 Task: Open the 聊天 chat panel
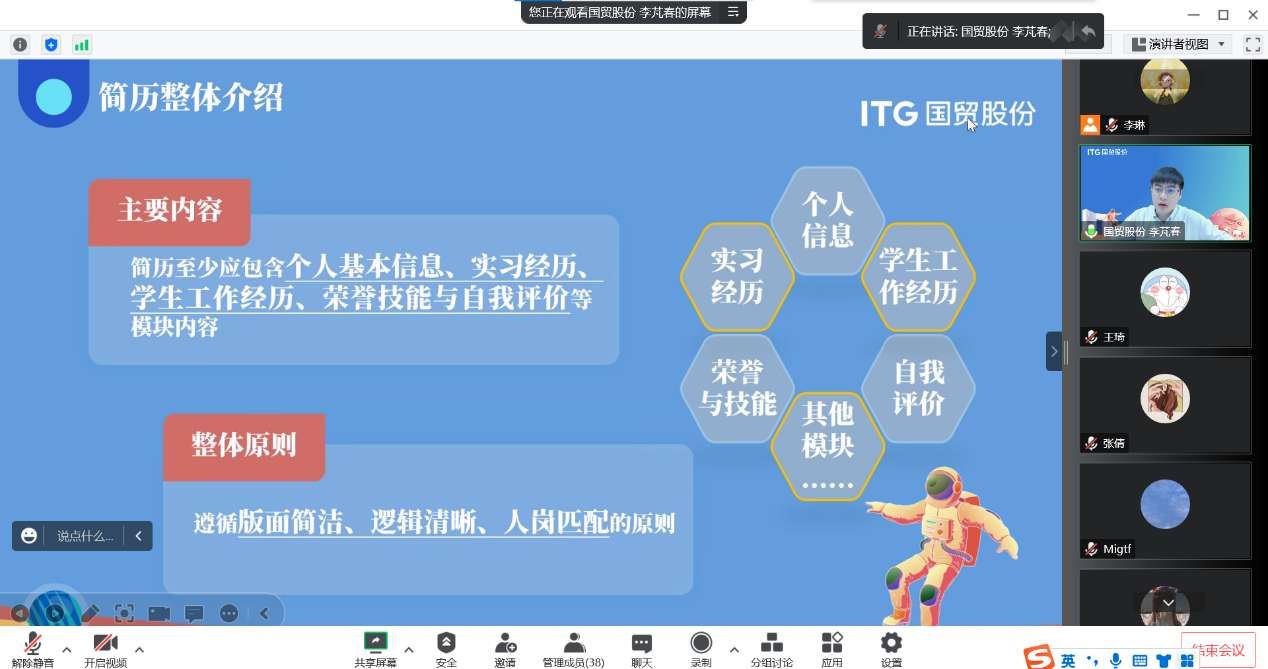pos(642,650)
